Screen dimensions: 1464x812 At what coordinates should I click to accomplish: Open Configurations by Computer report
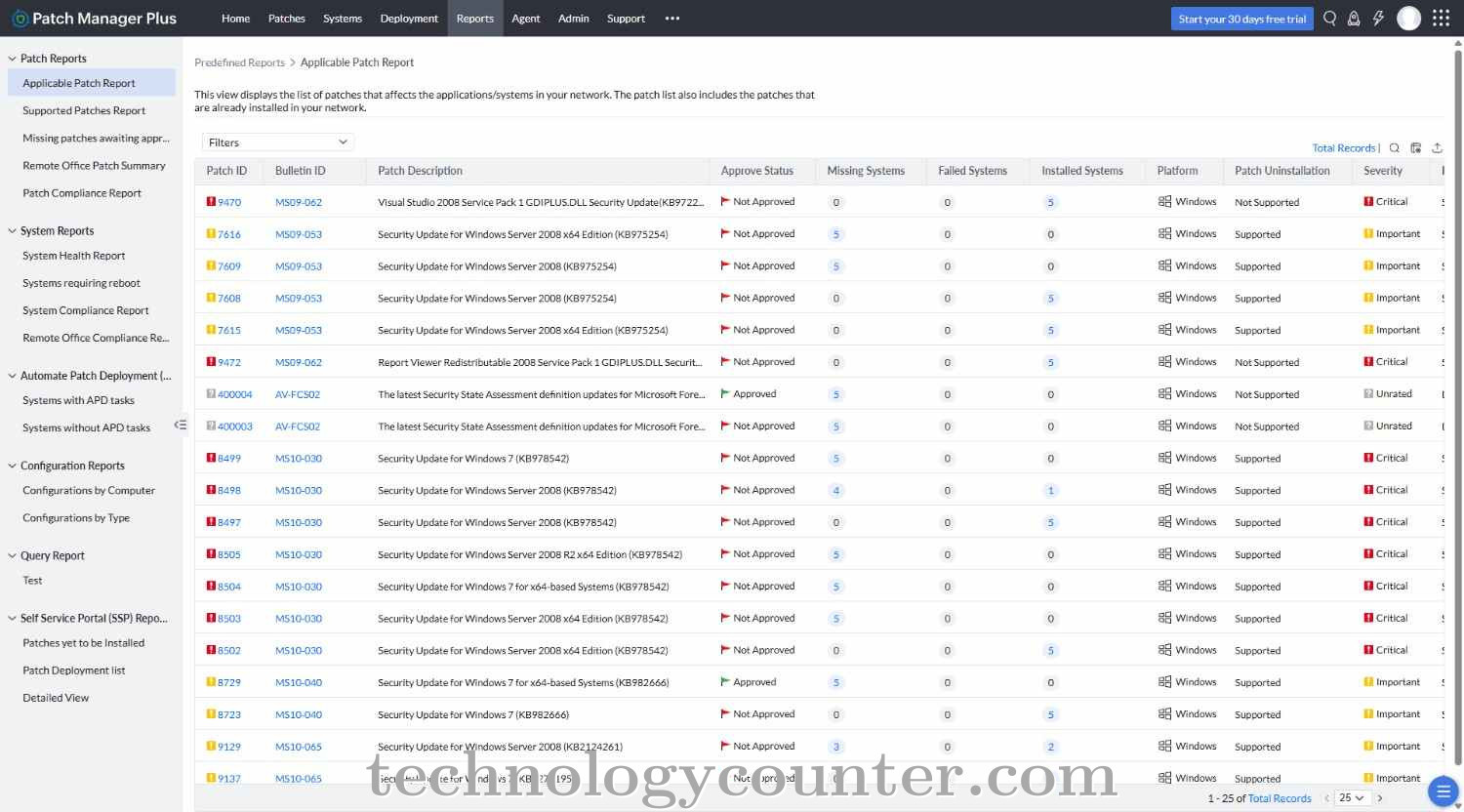[89, 491]
